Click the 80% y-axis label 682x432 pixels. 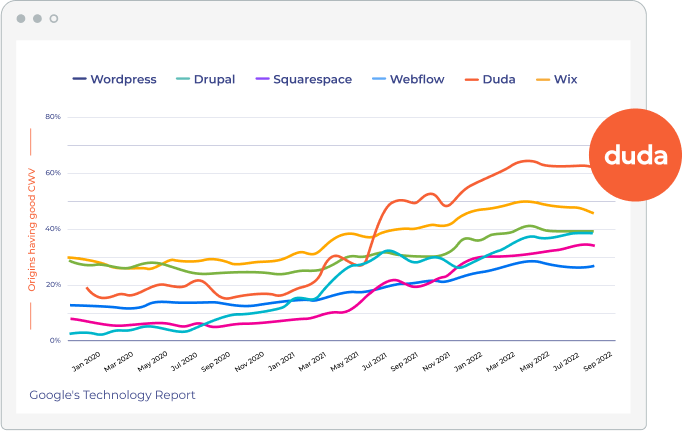coord(53,117)
